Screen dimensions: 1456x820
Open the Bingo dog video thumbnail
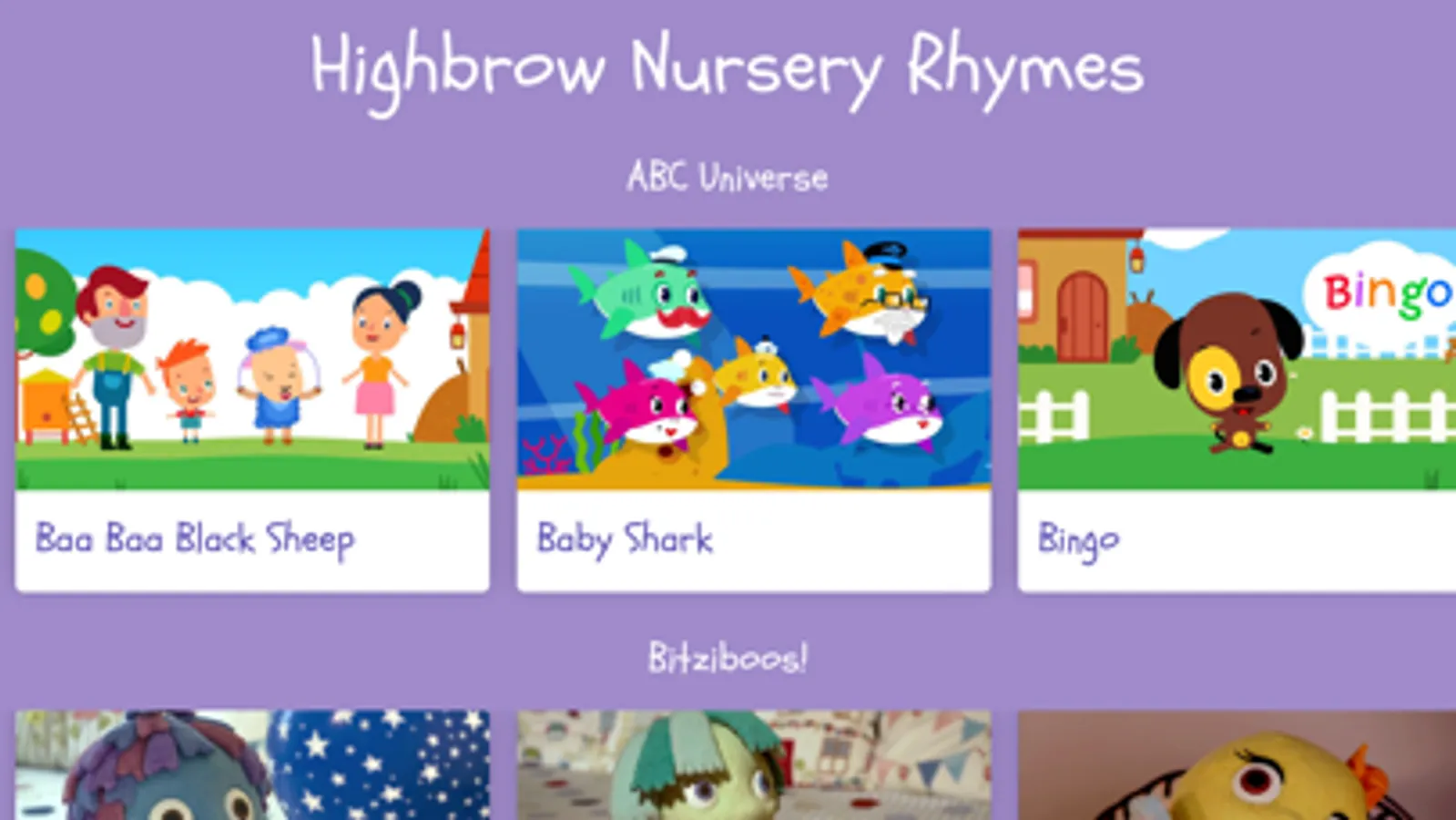coord(1237,359)
